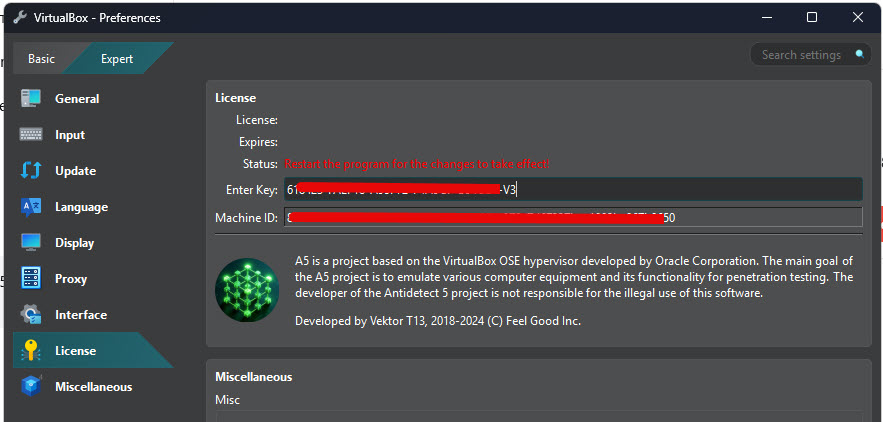The image size is (883, 422).
Task: Click the VirtualBox wrench title icon
Action: [x=19, y=17]
